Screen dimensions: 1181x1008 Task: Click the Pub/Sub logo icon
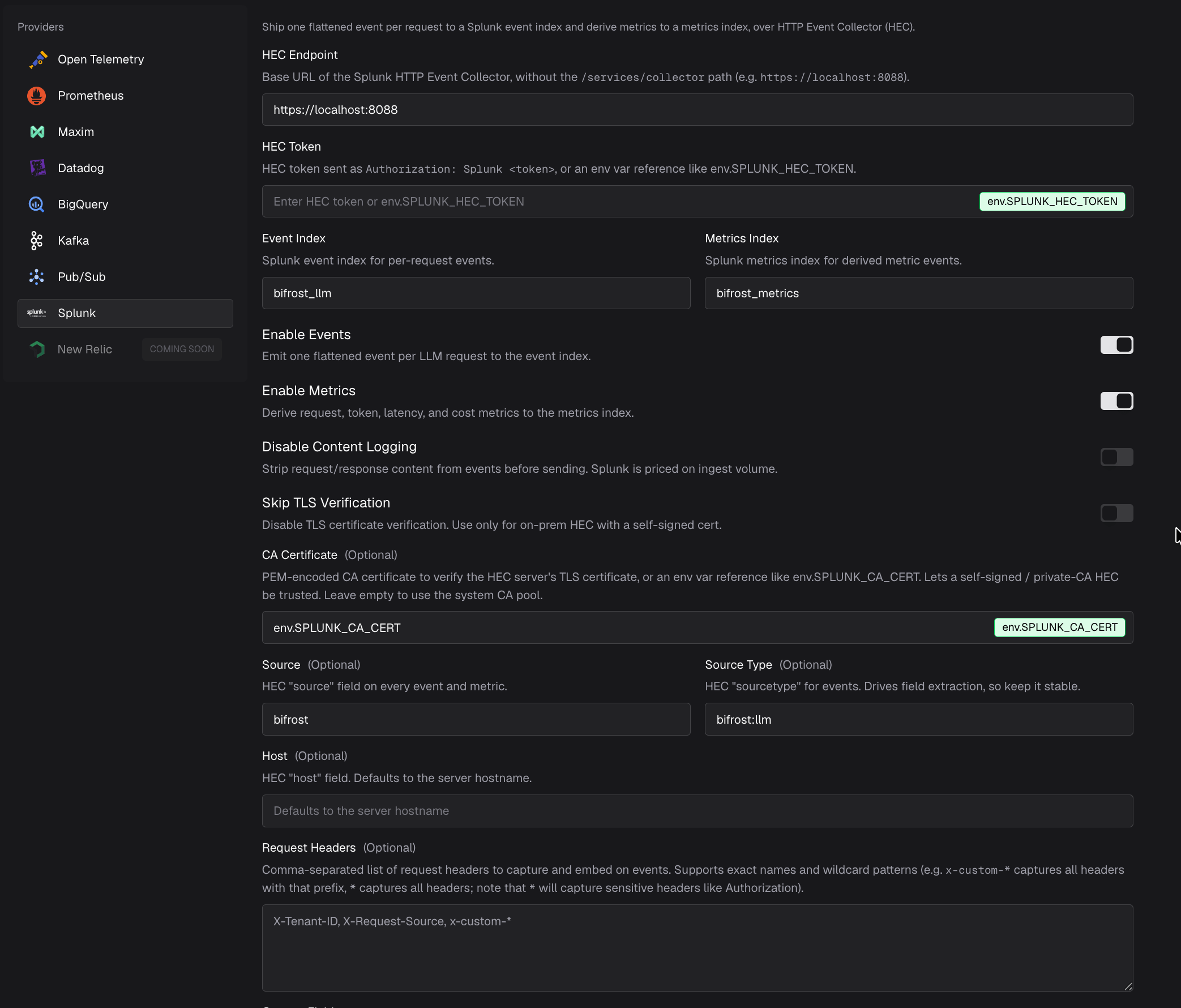click(x=37, y=276)
